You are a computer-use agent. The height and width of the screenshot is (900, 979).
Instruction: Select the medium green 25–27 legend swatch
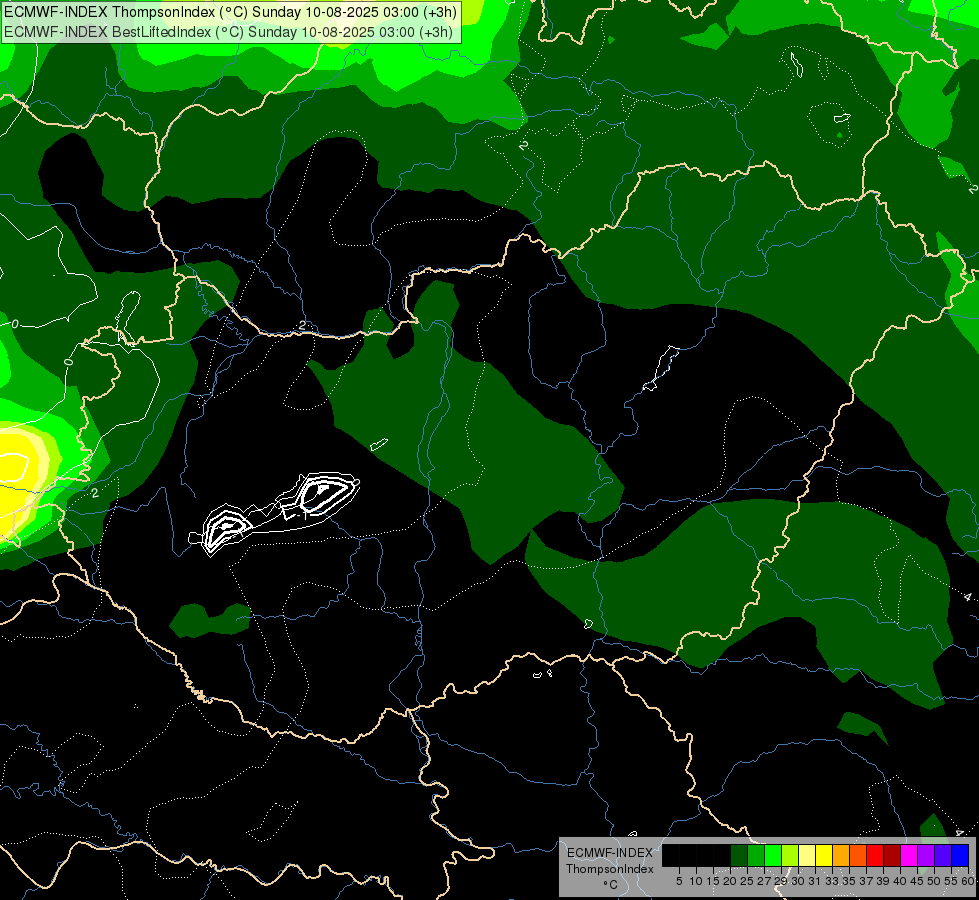[756, 855]
